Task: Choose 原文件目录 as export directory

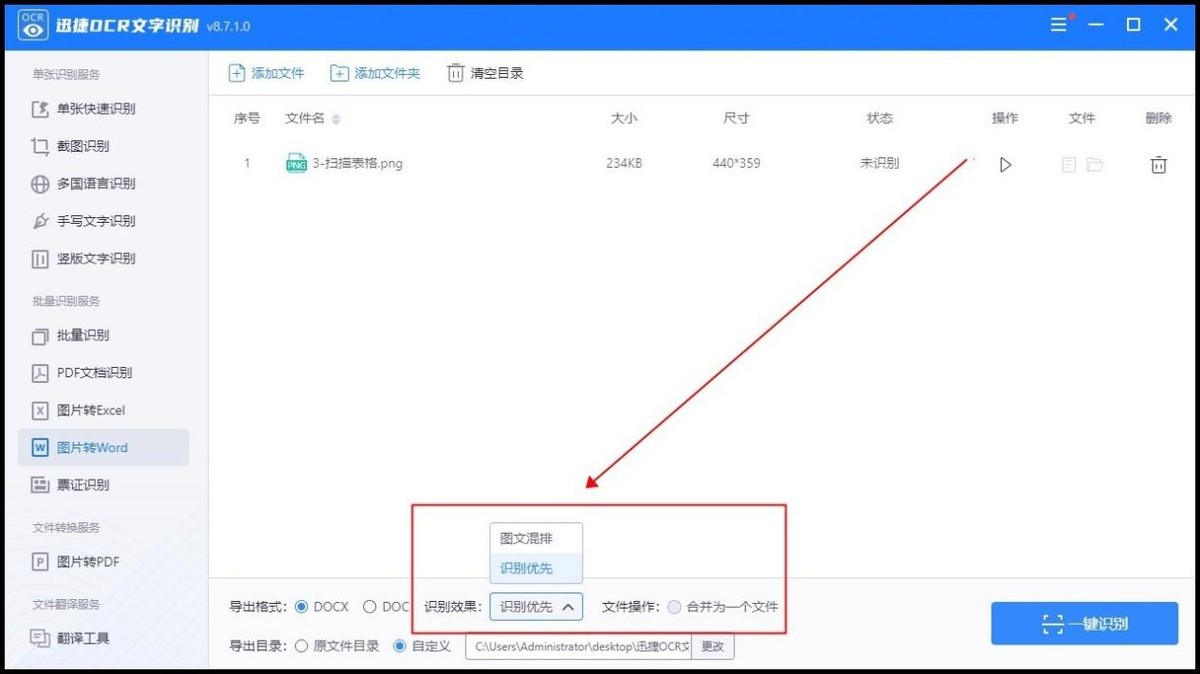Action: [x=301, y=646]
